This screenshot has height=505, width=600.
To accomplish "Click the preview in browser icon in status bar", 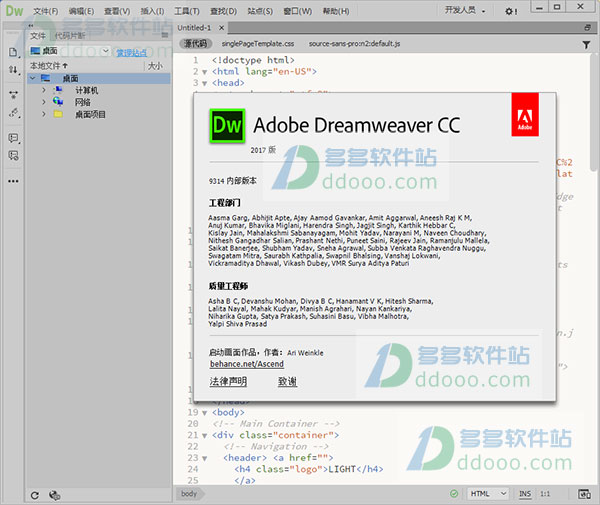I will click(584, 494).
